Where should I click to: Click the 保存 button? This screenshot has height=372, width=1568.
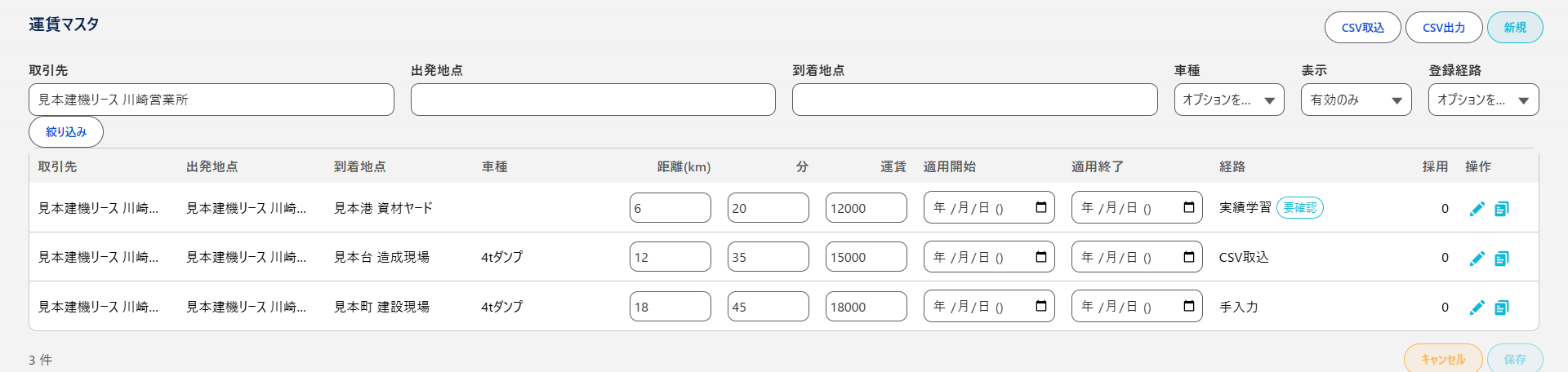[1516, 360]
